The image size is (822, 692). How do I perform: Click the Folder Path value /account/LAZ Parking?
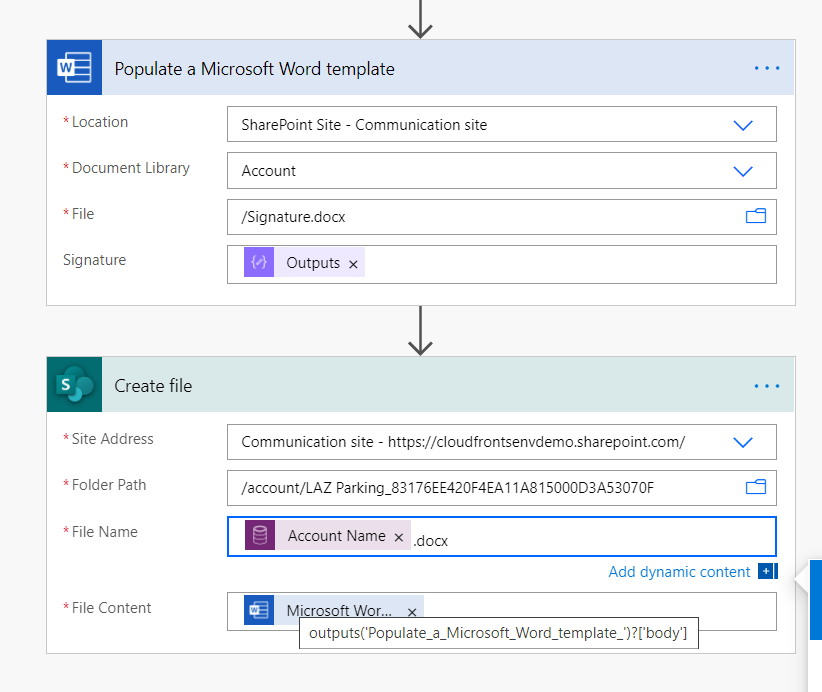[x=447, y=488]
